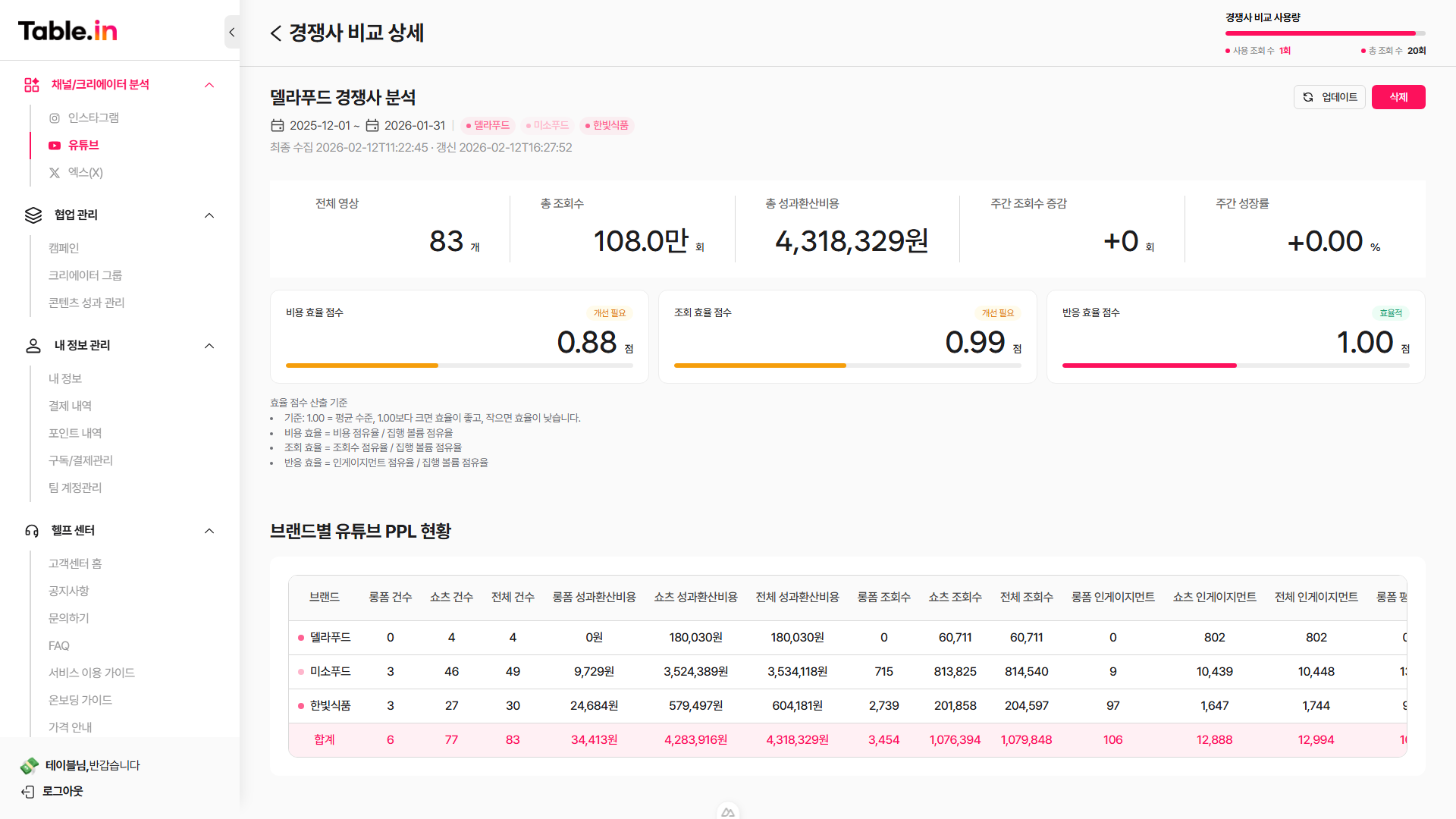1456x819 pixels.
Task: Click the floating logo icon at page bottom
Action: tap(728, 811)
